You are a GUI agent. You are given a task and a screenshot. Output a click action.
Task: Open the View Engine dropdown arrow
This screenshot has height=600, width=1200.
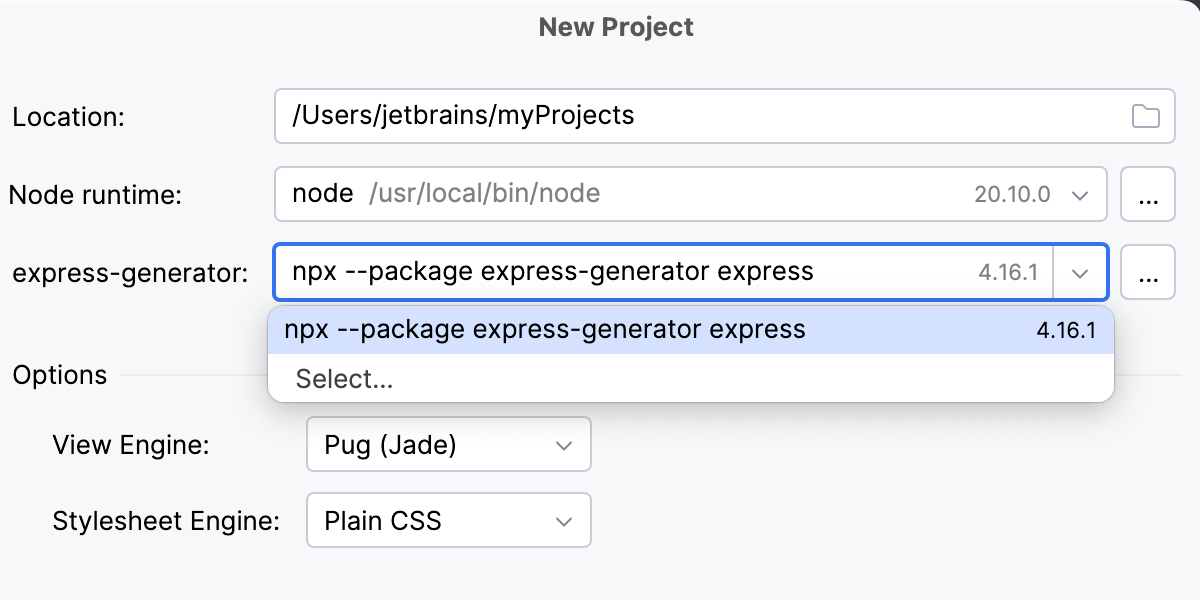(x=565, y=444)
